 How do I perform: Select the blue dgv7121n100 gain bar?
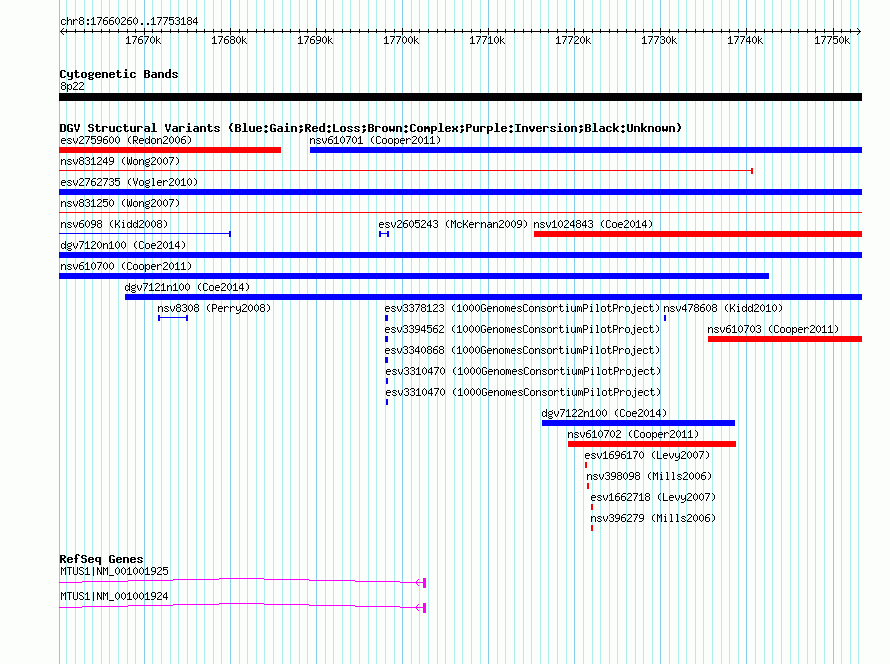point(493,297)
